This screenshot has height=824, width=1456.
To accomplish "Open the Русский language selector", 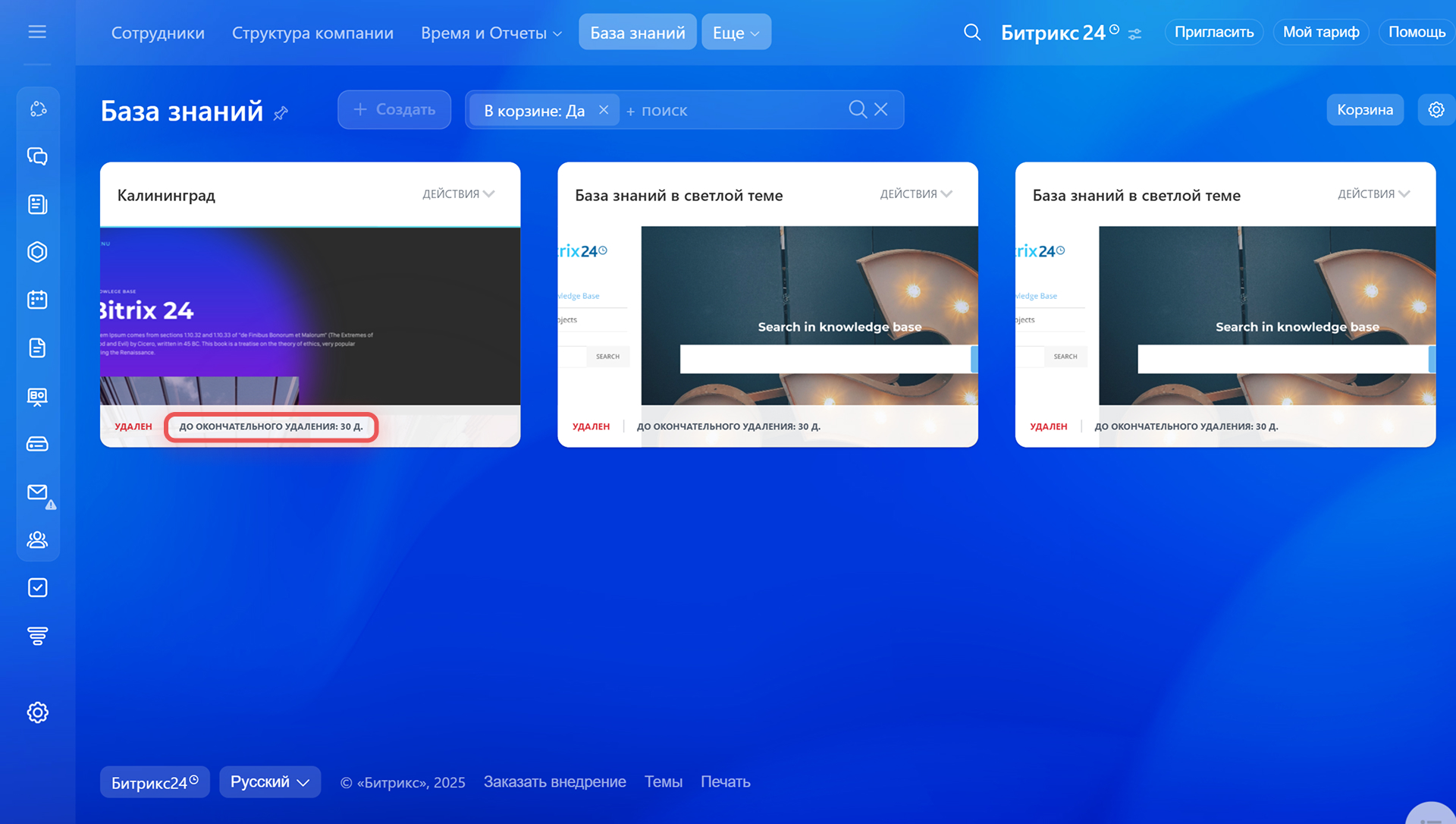I will coord(270,782).
